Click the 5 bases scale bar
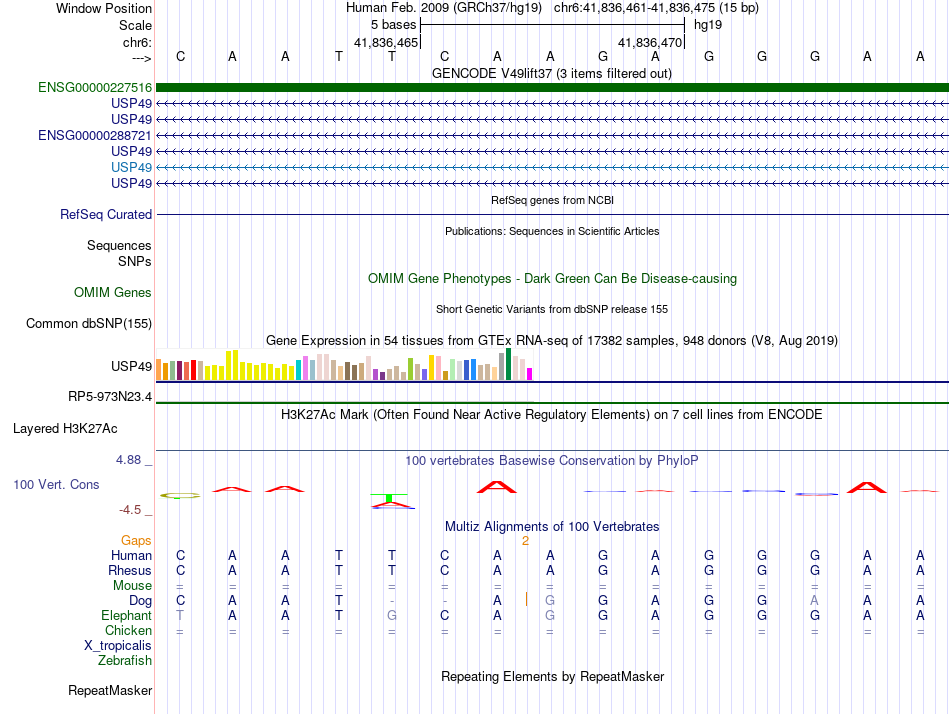Image resolution: width=950 pixels, height=714 pixels. [552, 25]
